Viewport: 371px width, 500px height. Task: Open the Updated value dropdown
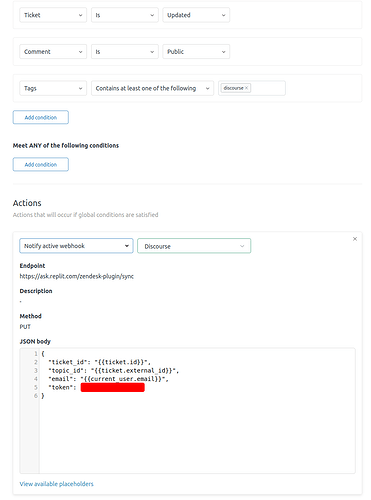pos(196,15)
